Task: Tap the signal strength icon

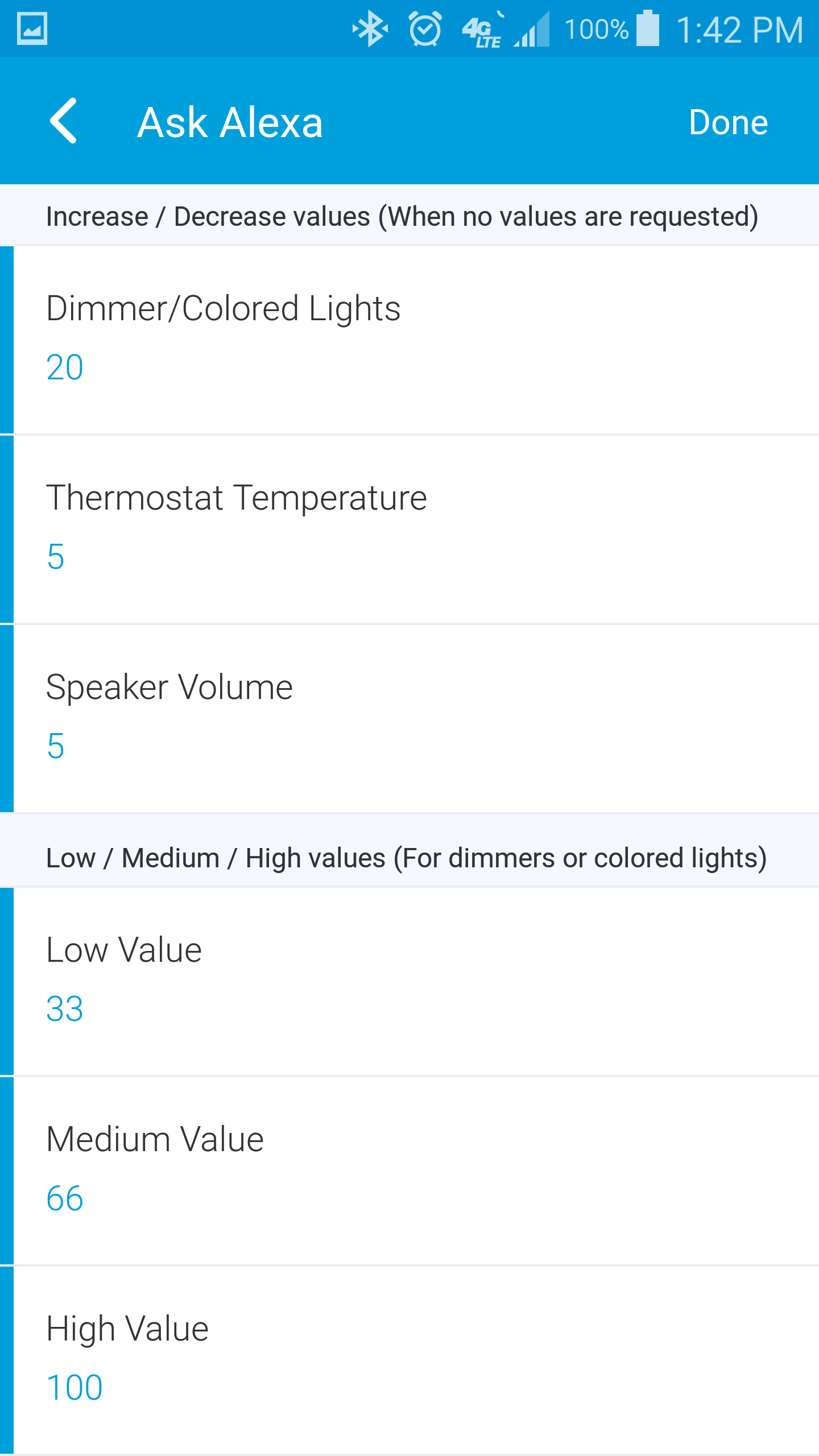Action: (x=532, y=30)
